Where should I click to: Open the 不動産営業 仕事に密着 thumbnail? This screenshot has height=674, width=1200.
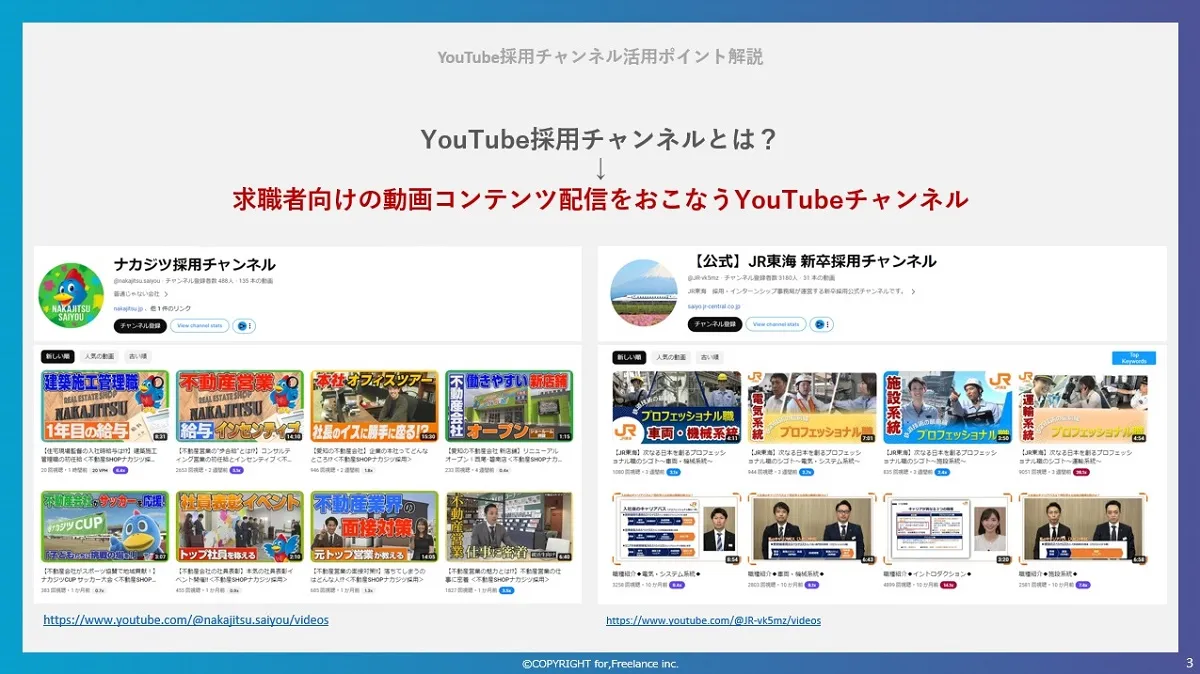[x=509, y=526]
